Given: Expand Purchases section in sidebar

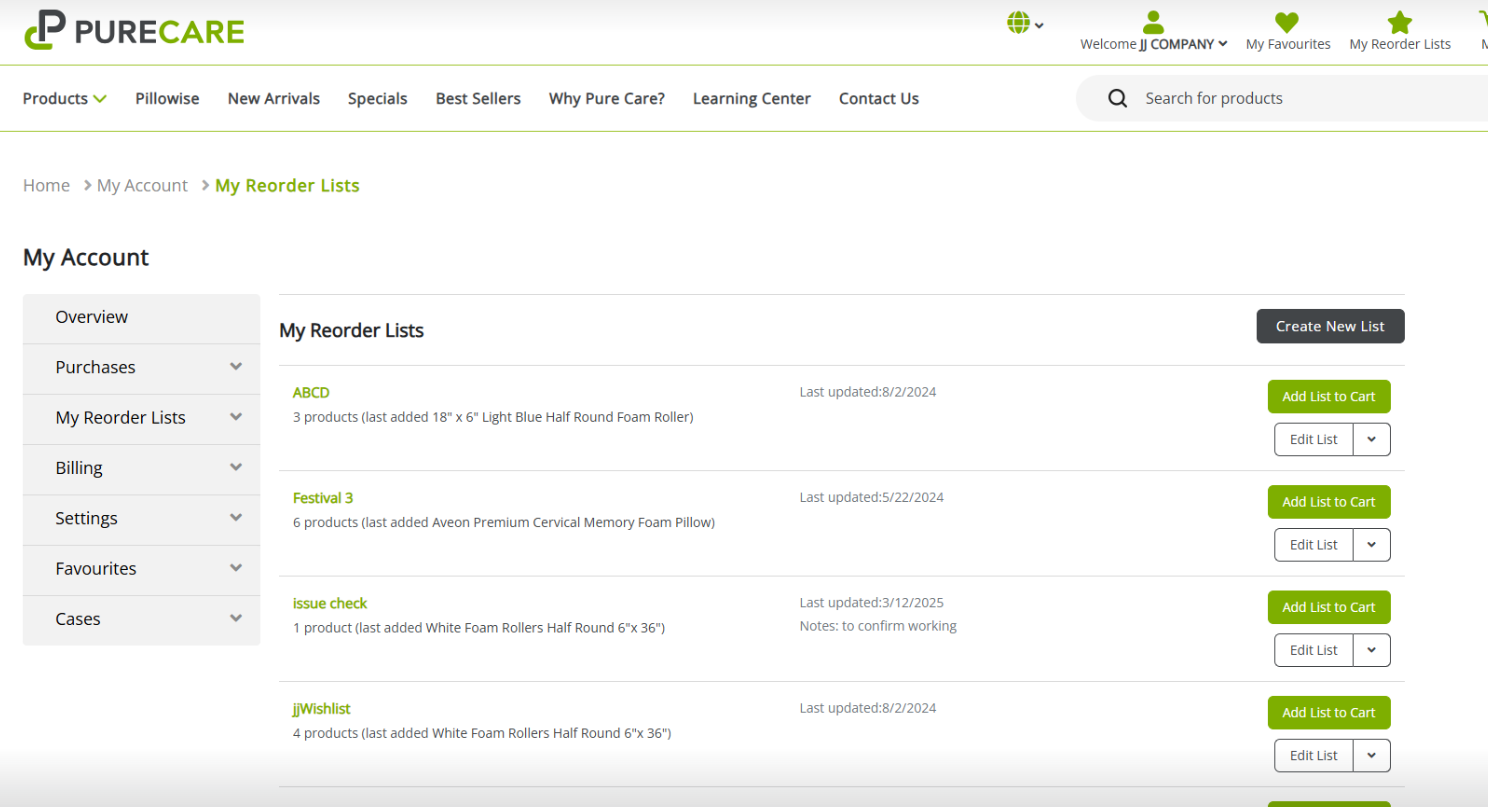Looking at the screenshot, I should pyautogui.click(x=235, y=367).
